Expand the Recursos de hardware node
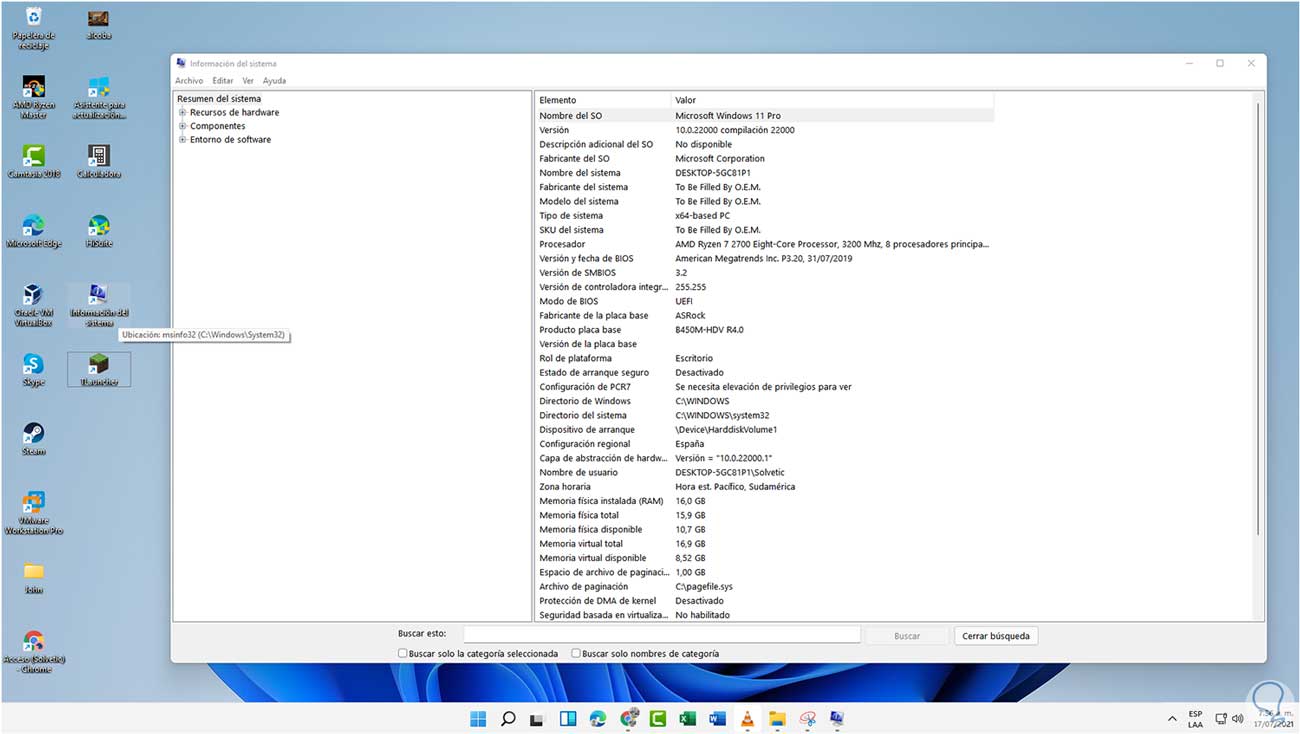1300x734 pixels. click(183, 113)
